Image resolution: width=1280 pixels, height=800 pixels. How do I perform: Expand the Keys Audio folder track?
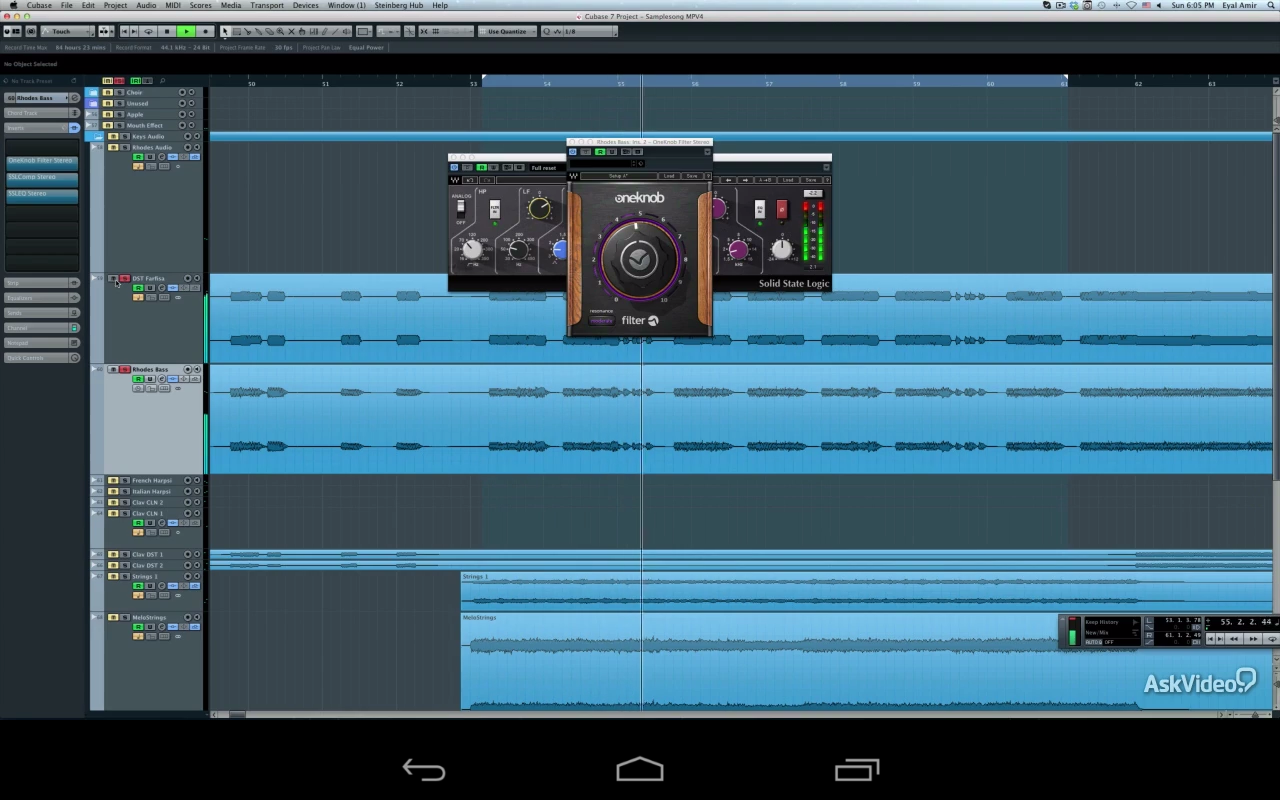click(x=97, y=137)
